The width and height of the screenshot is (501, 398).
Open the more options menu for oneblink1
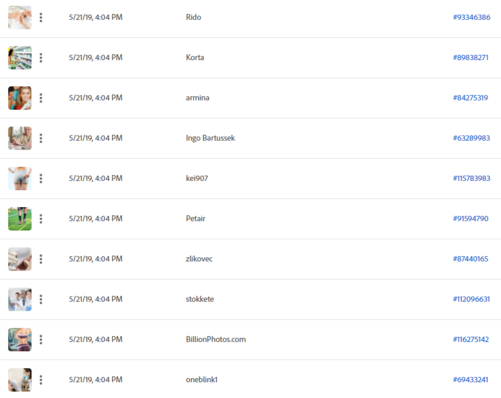click(41, 380)
